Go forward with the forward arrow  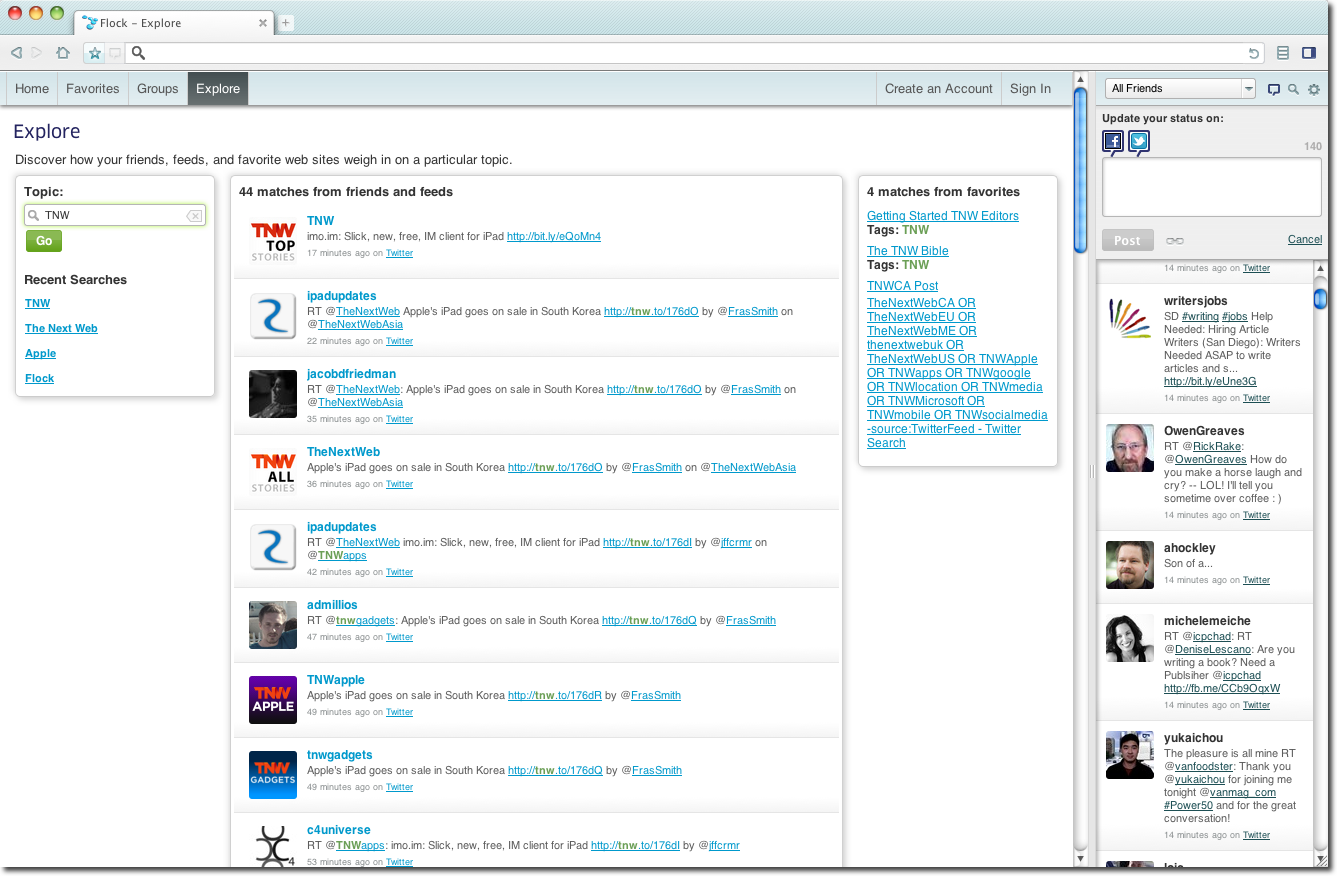pyautogui.click(x=37, y=53)
